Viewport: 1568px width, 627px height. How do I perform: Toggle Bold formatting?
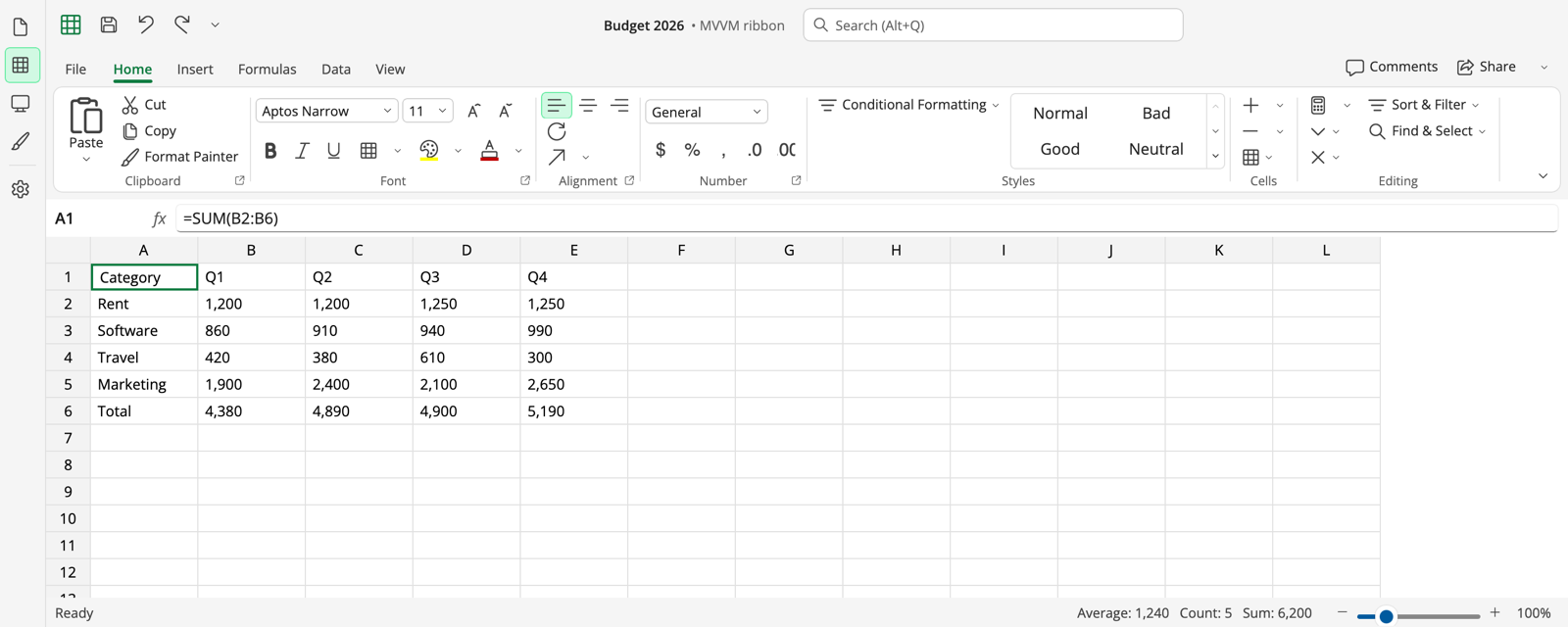pos(270,150)
